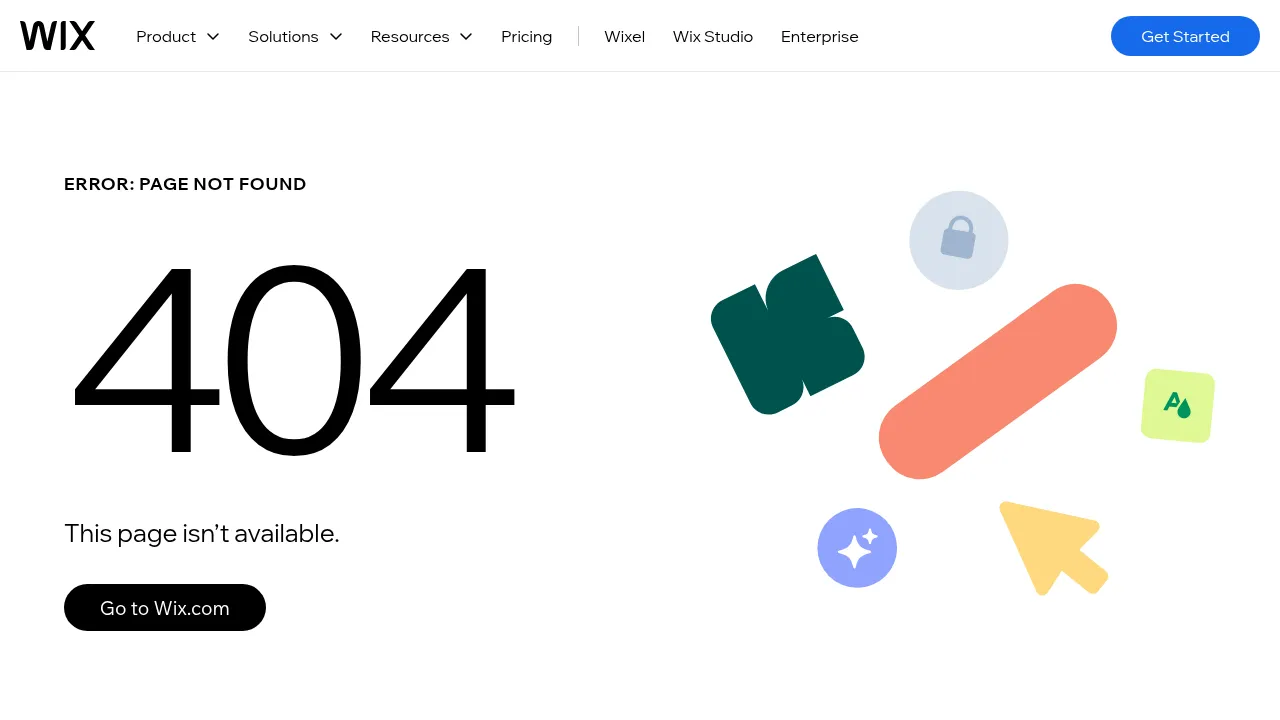Click the Wix logo in the header
The width and height of the screenshot is (1280, 720).
click(x=57, y=36)
